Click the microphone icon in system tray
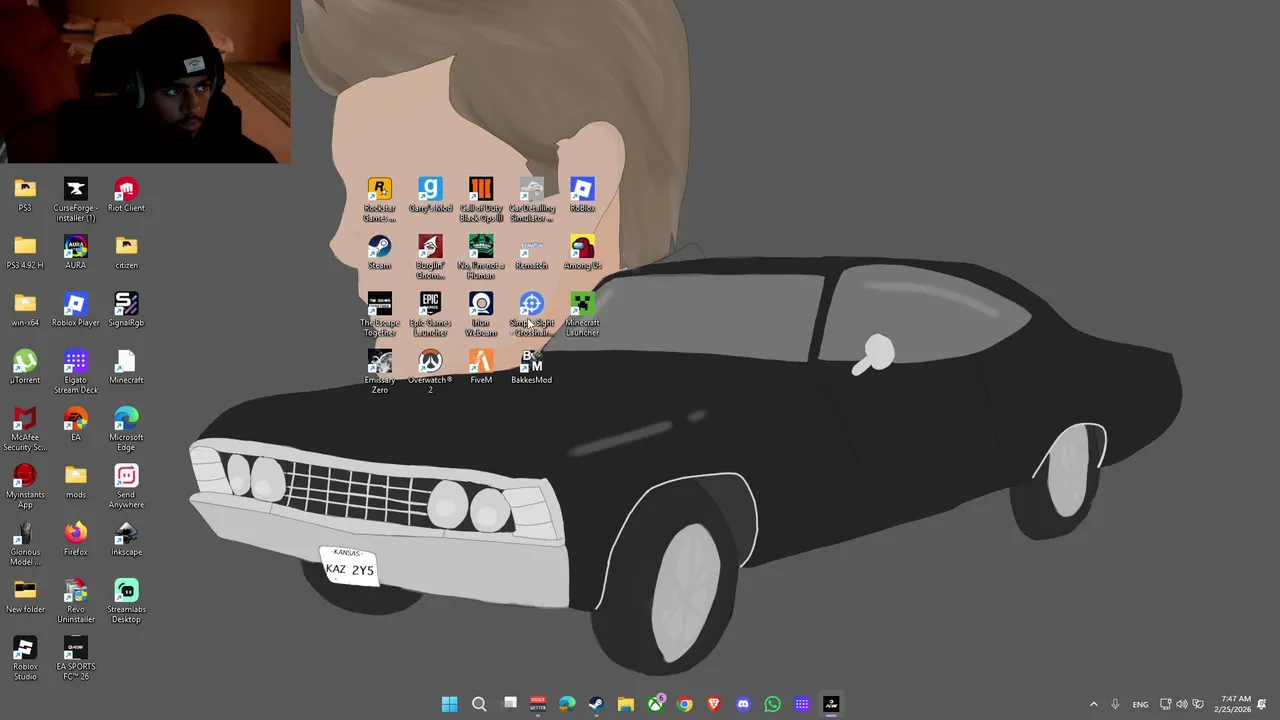 coord(1115,704)
